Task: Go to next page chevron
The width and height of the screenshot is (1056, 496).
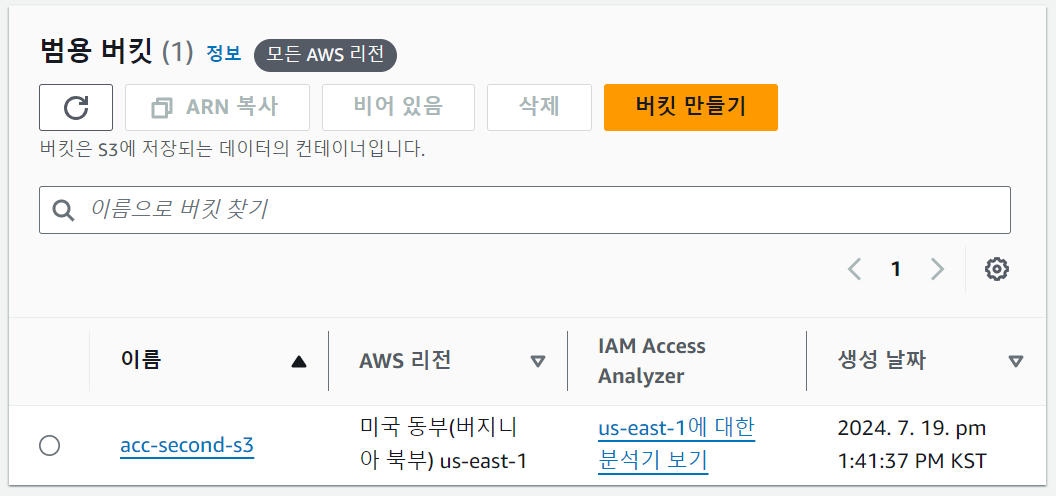Action: [937, 270]
